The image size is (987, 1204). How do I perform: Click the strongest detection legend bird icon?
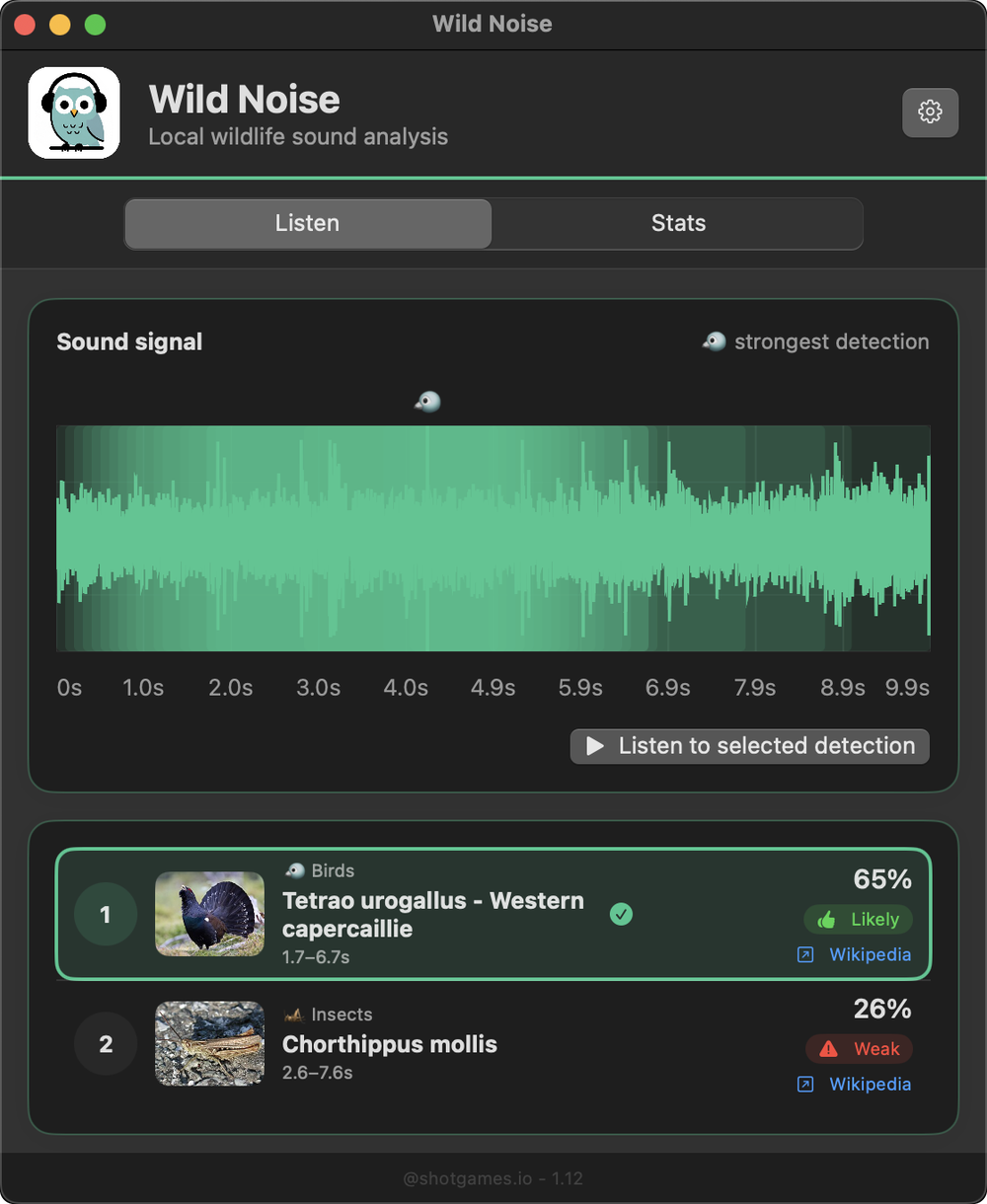click(714, 341)
